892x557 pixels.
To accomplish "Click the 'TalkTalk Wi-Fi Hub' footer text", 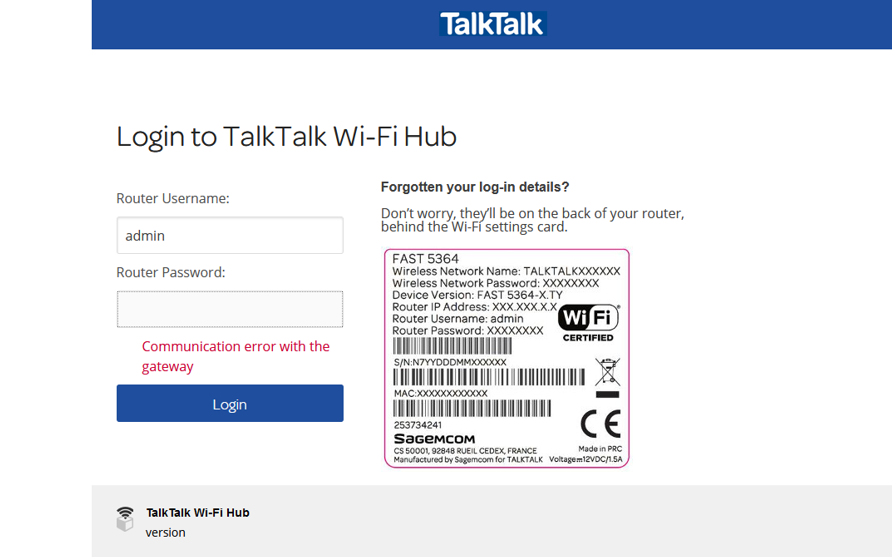I will pos(198,512).
